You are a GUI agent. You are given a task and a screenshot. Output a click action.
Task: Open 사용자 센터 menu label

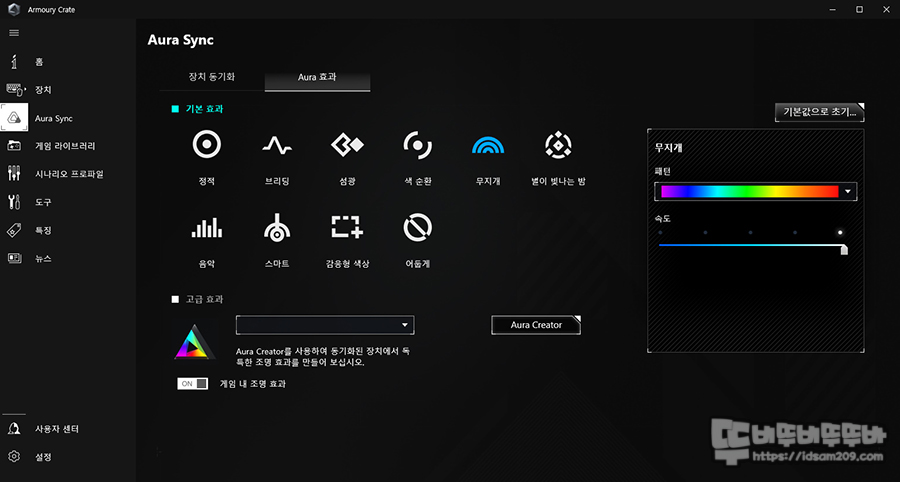click(x=57, y=429)
